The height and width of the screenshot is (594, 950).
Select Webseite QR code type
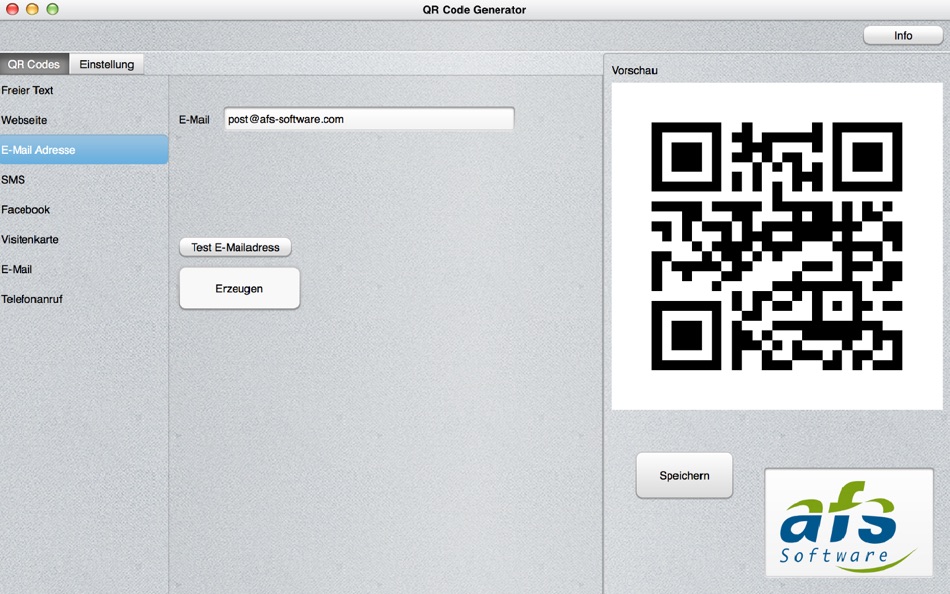coord(30,119)
